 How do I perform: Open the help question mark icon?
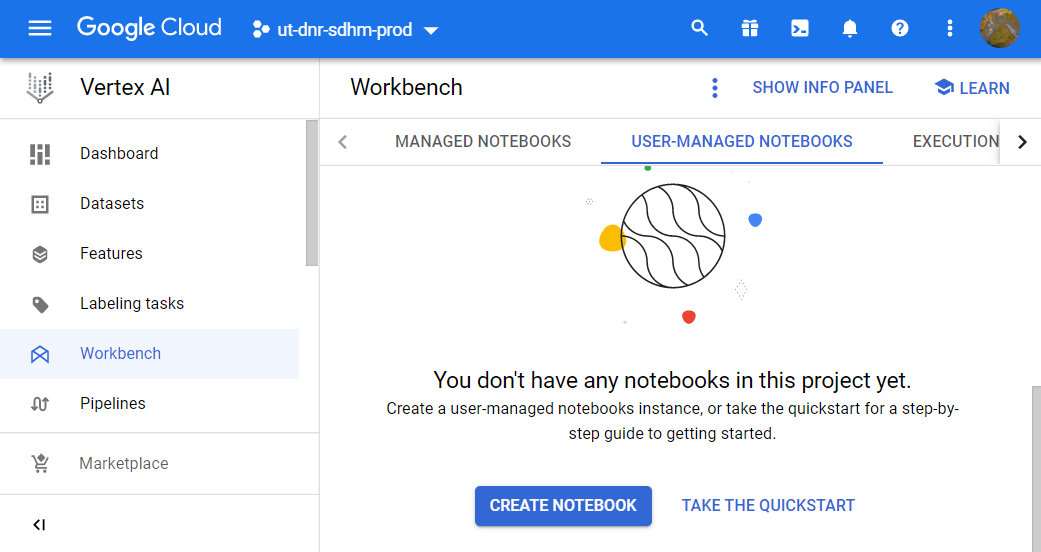900,28
